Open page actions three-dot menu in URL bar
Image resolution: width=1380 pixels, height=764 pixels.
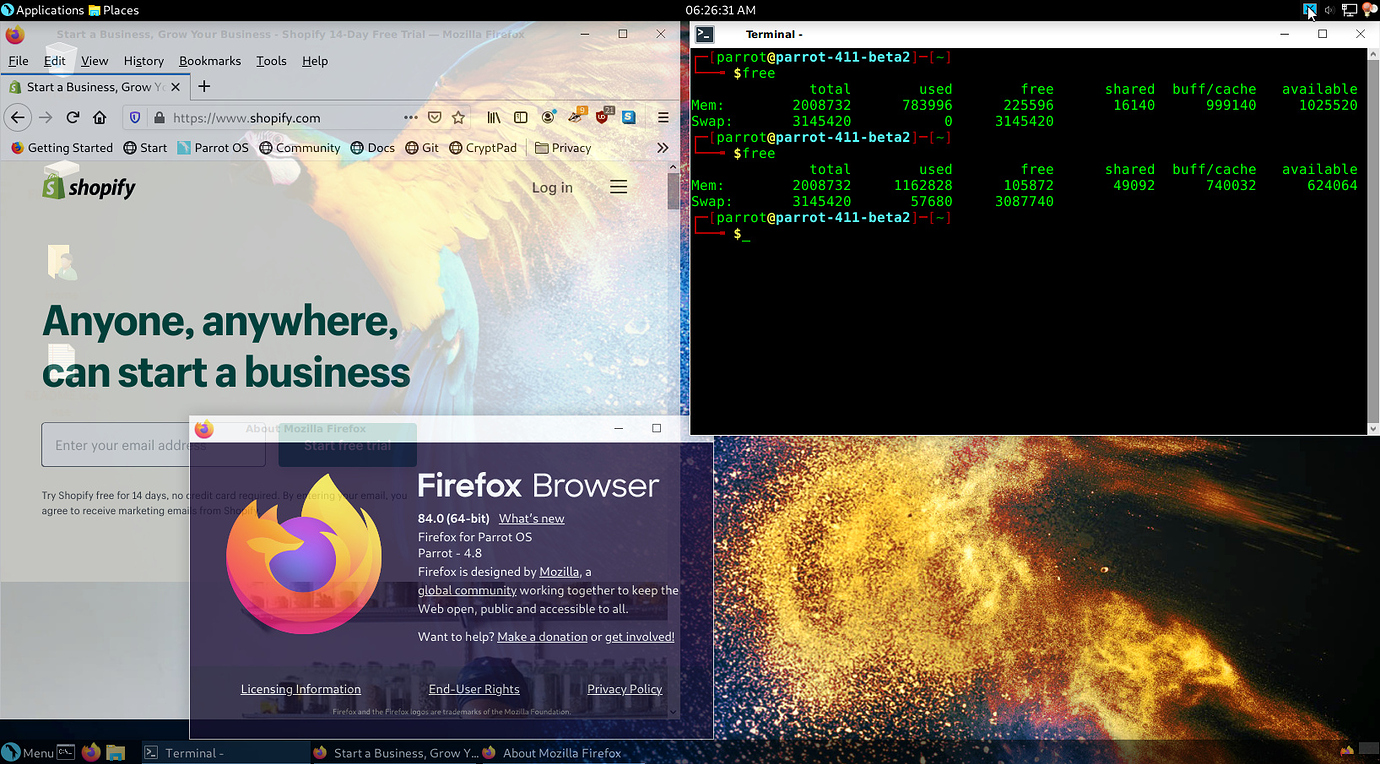411,117
